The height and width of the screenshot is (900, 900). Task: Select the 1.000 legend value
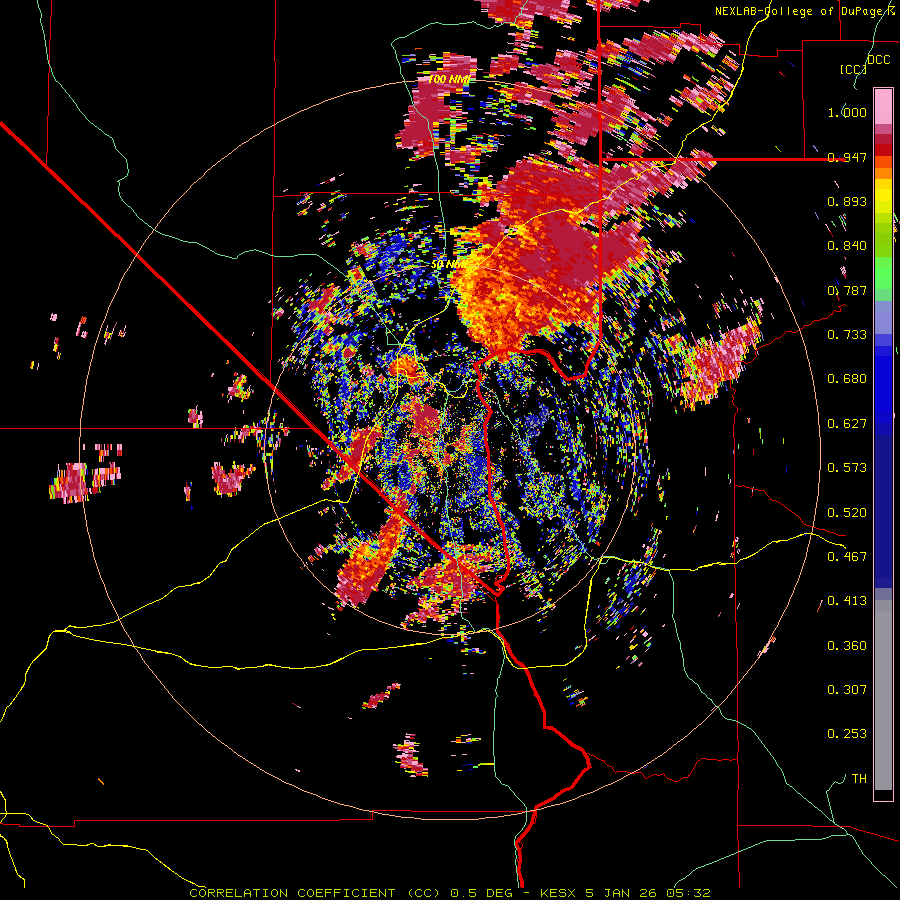click(x=847, y=112)
